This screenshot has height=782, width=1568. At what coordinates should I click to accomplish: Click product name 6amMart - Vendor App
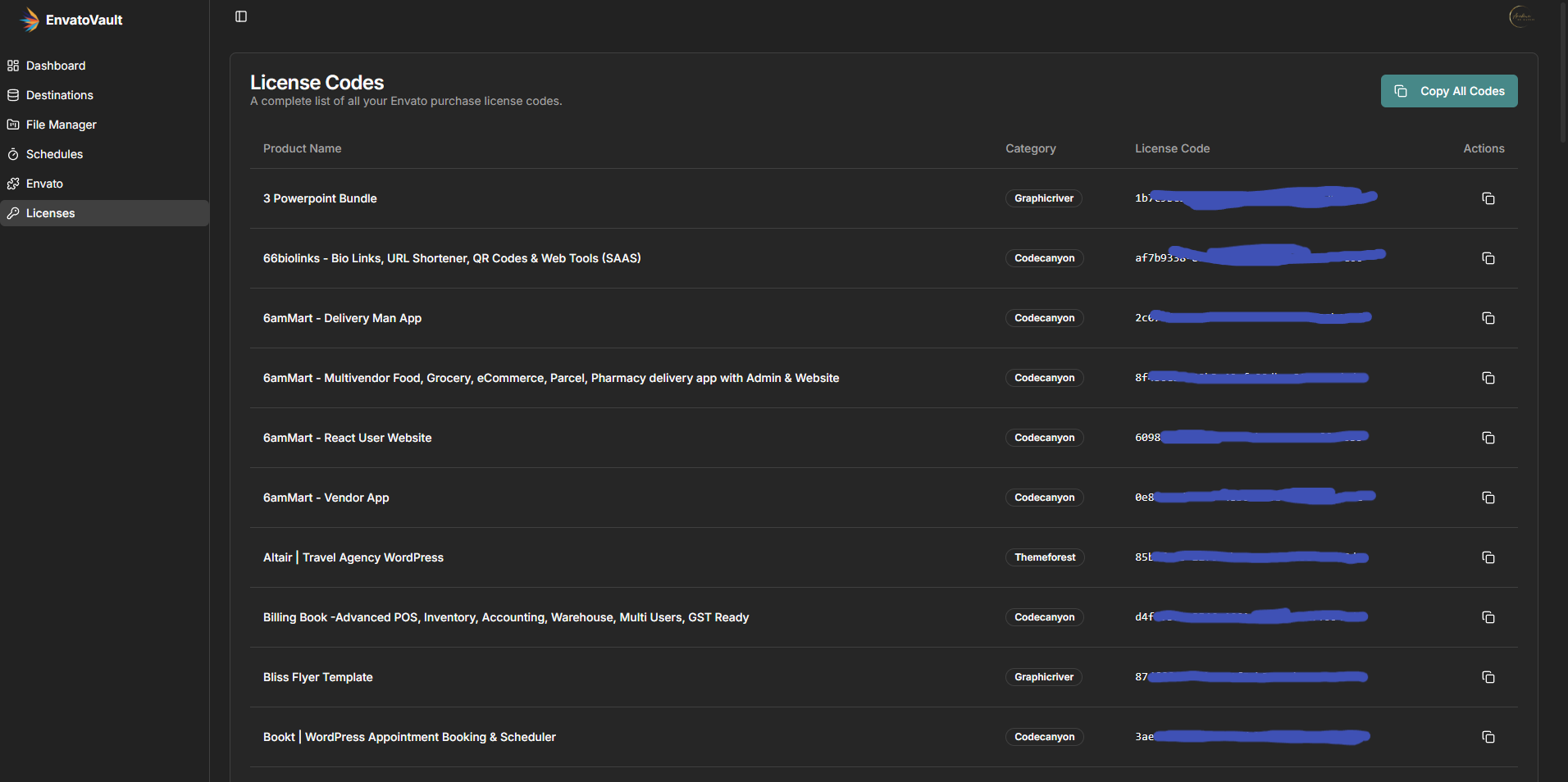point(326,498)
